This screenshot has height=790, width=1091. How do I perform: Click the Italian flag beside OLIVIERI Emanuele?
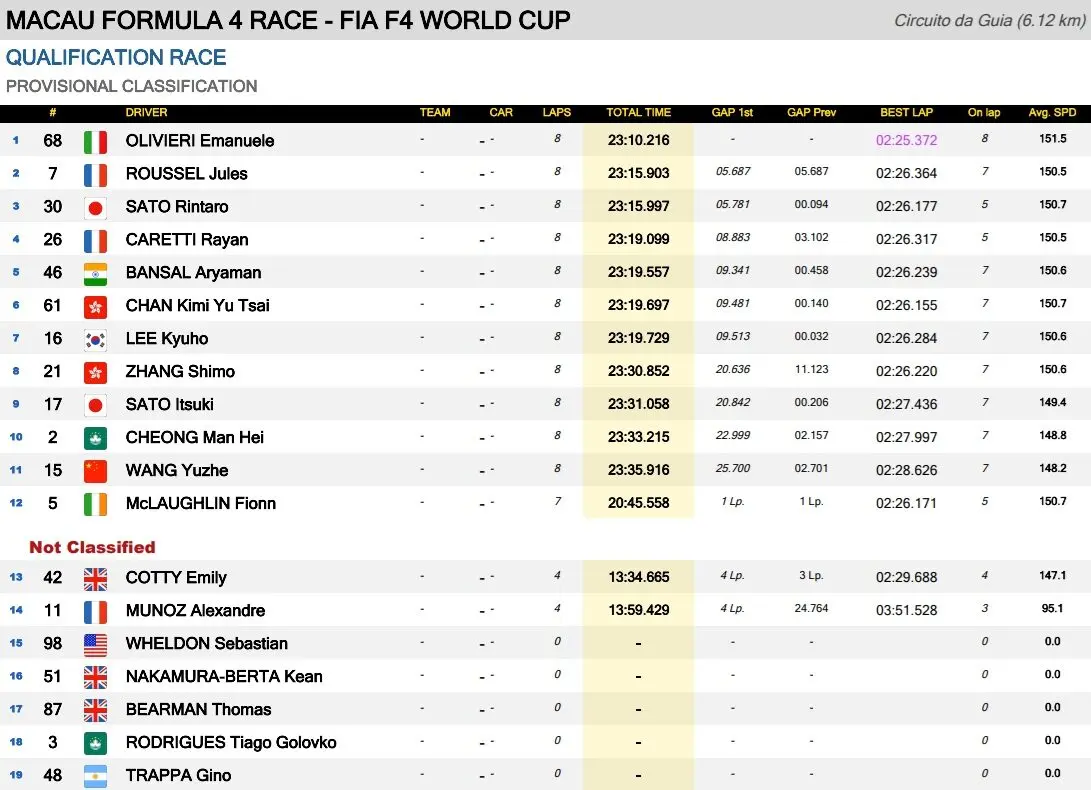tap(95, 141)
